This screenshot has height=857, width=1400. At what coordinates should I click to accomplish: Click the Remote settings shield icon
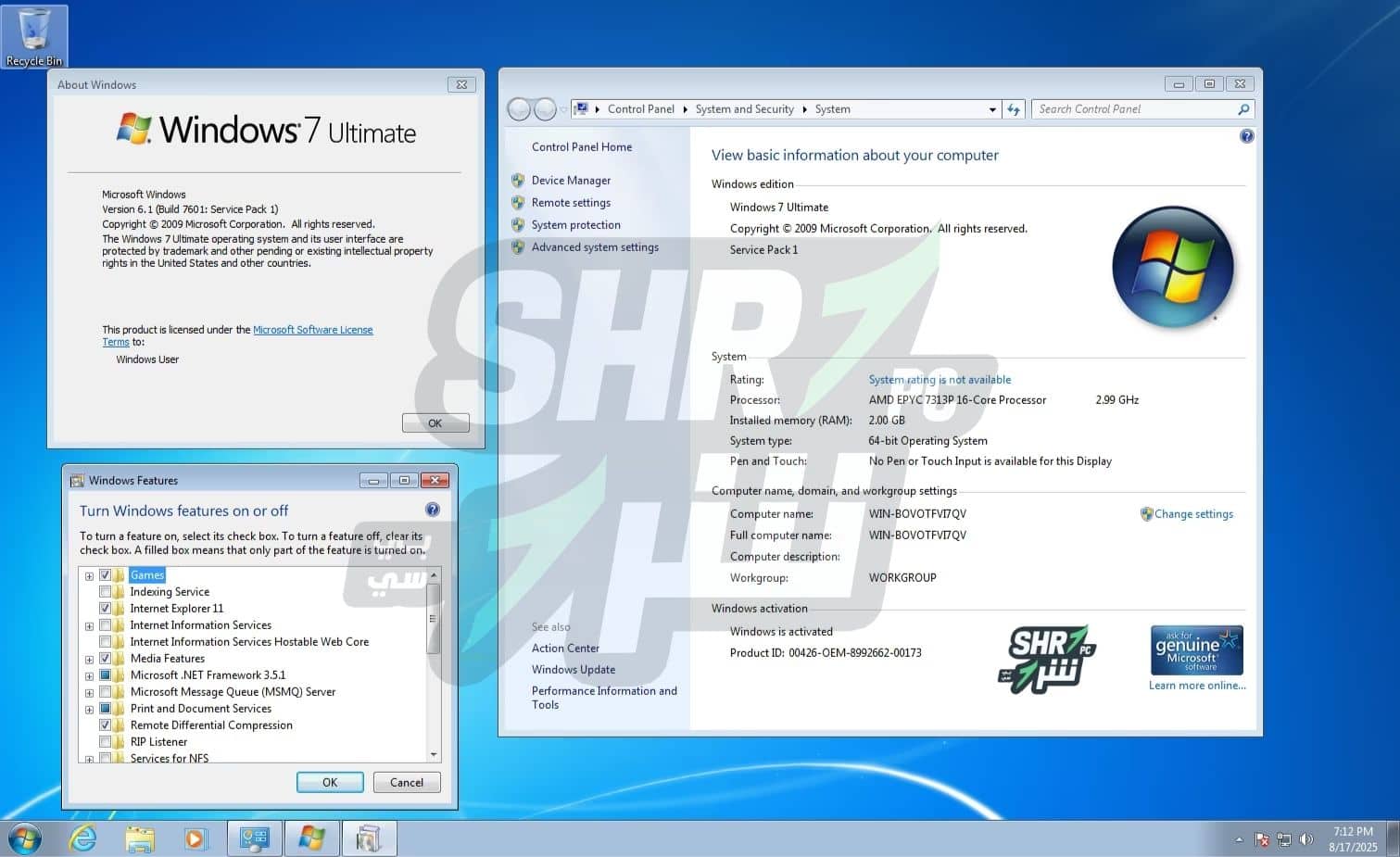tap(518, 202)
